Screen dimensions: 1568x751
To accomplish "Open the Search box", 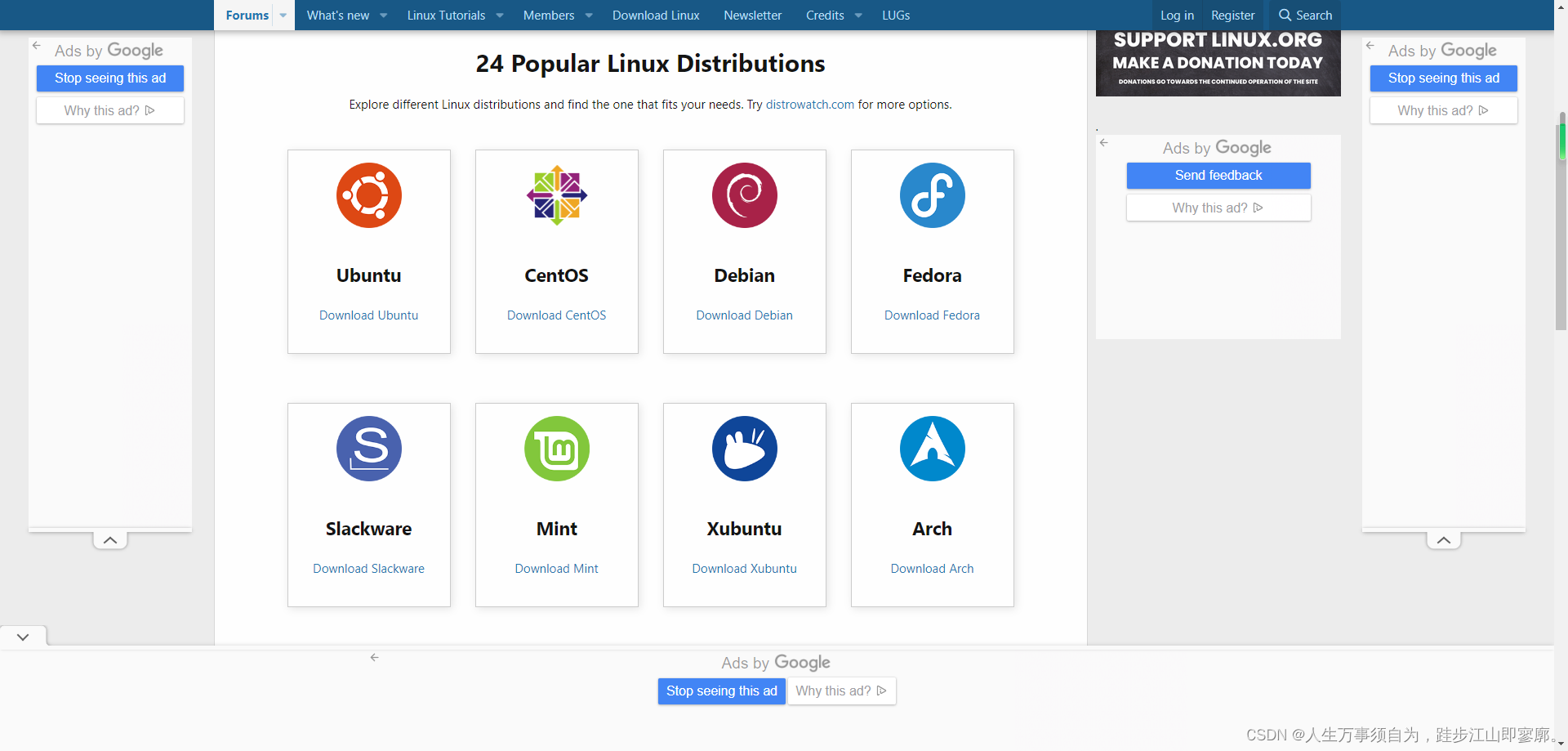I will click(x=1305, y=16).
